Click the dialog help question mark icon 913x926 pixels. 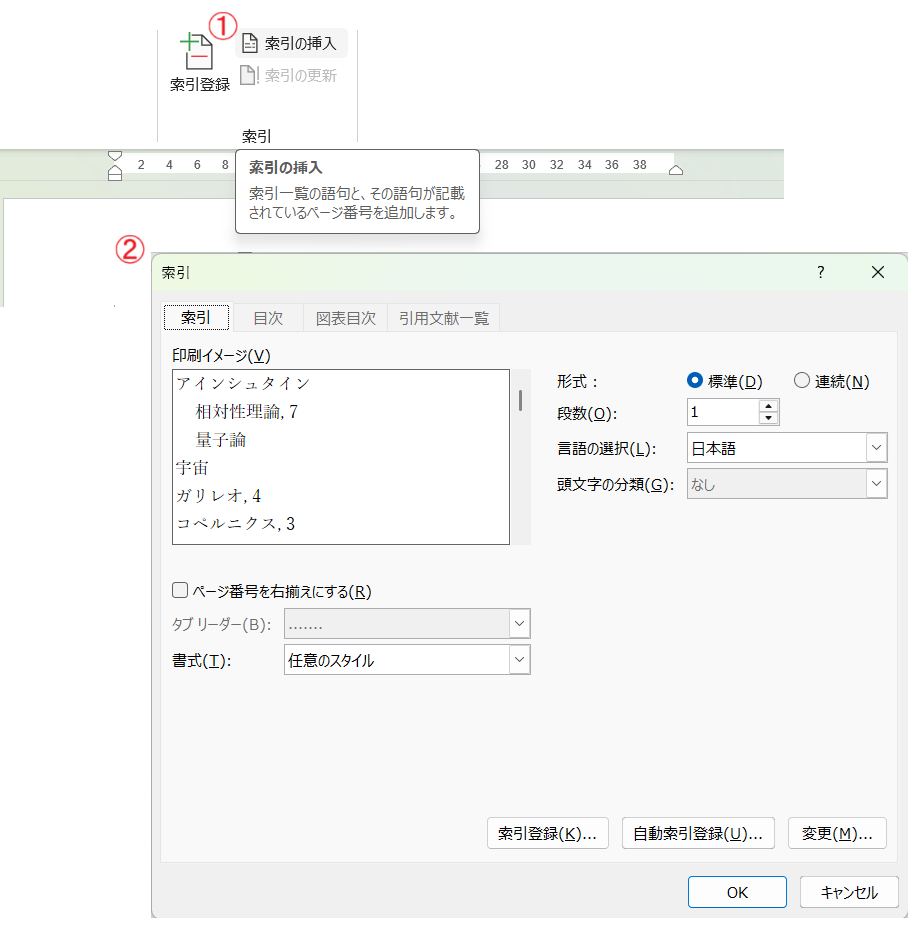pyautogui.click(x=820, y=272)
